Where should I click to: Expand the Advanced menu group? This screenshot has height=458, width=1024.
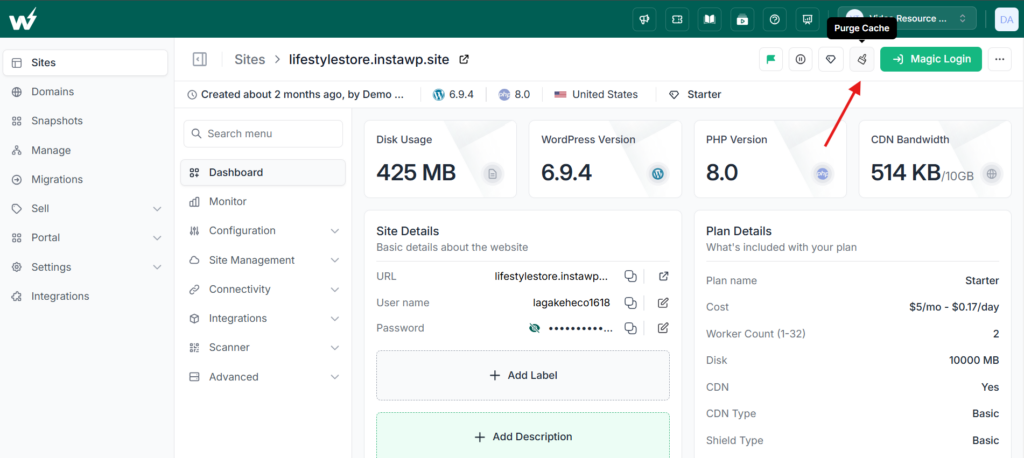tap(335, 377)
